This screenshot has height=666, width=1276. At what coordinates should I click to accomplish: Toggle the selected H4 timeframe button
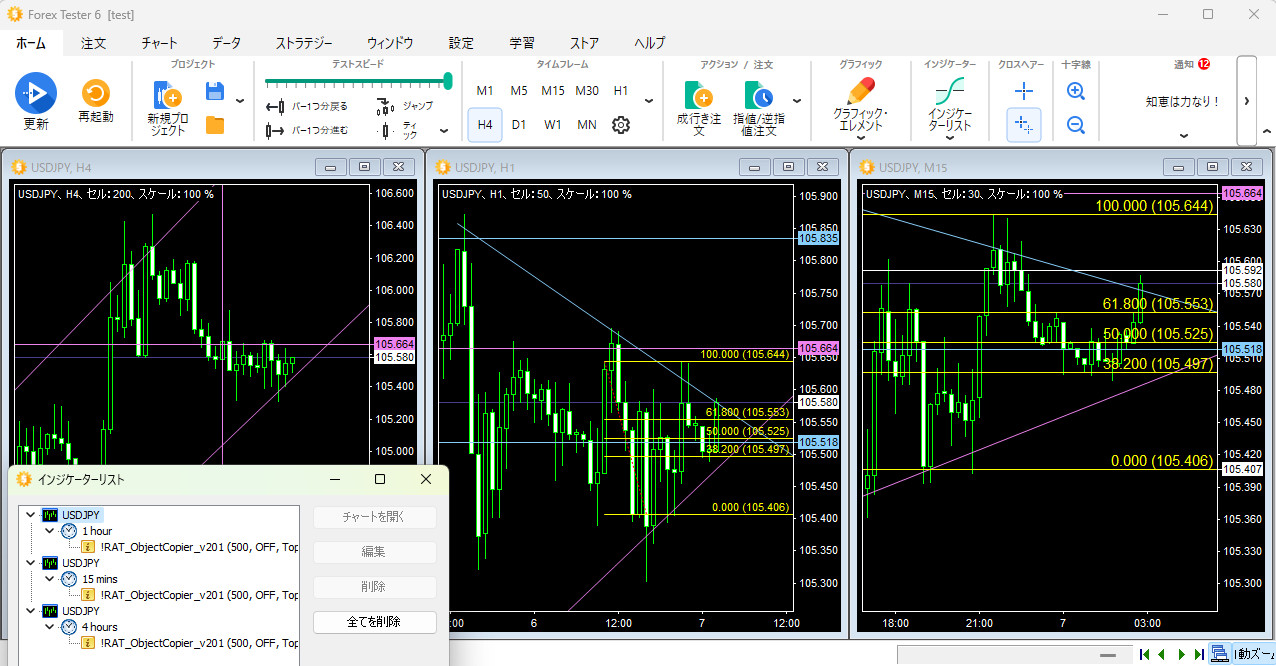coord(485,125)
